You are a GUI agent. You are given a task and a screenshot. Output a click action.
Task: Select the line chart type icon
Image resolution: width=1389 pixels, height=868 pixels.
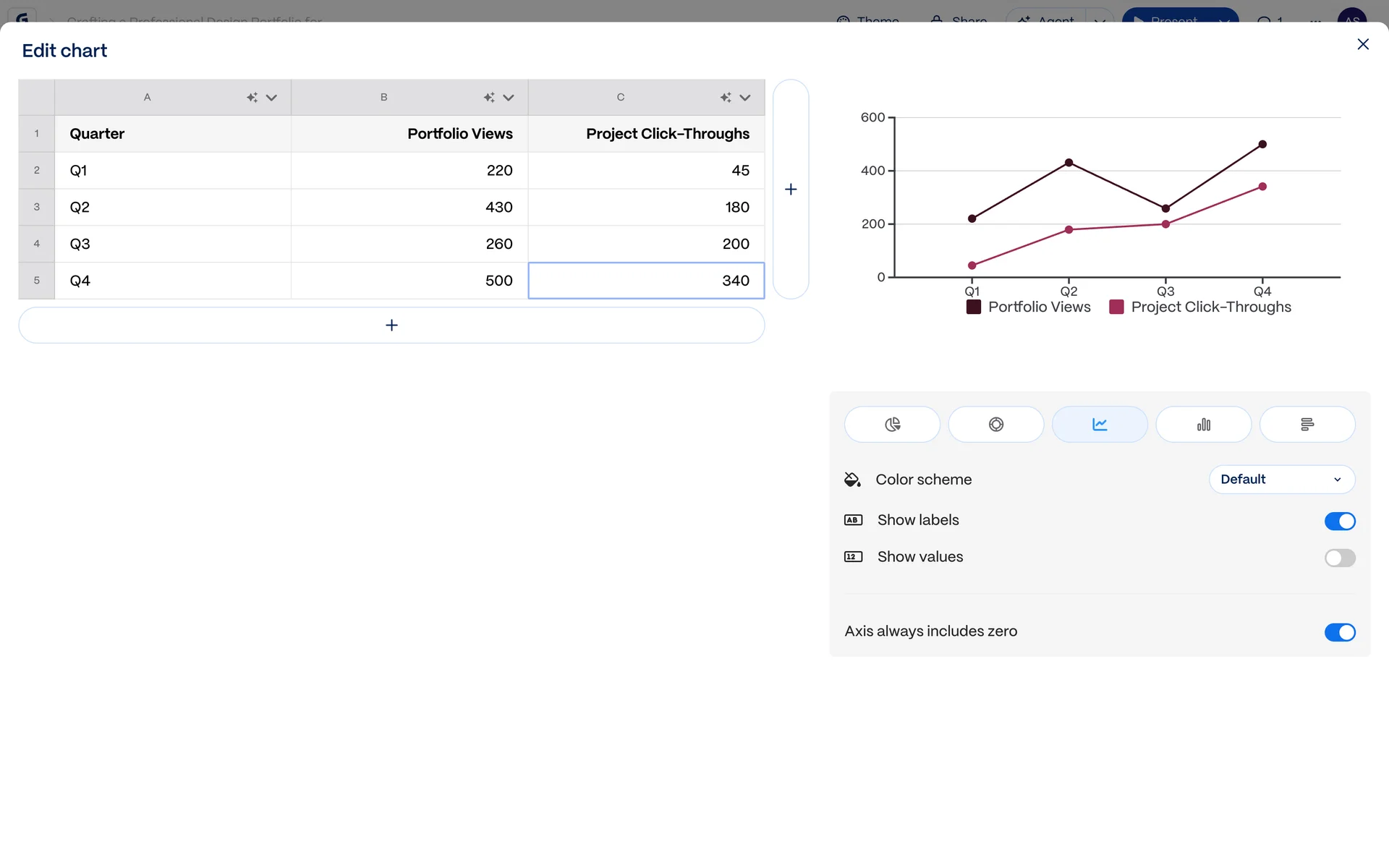point(1099,425)
